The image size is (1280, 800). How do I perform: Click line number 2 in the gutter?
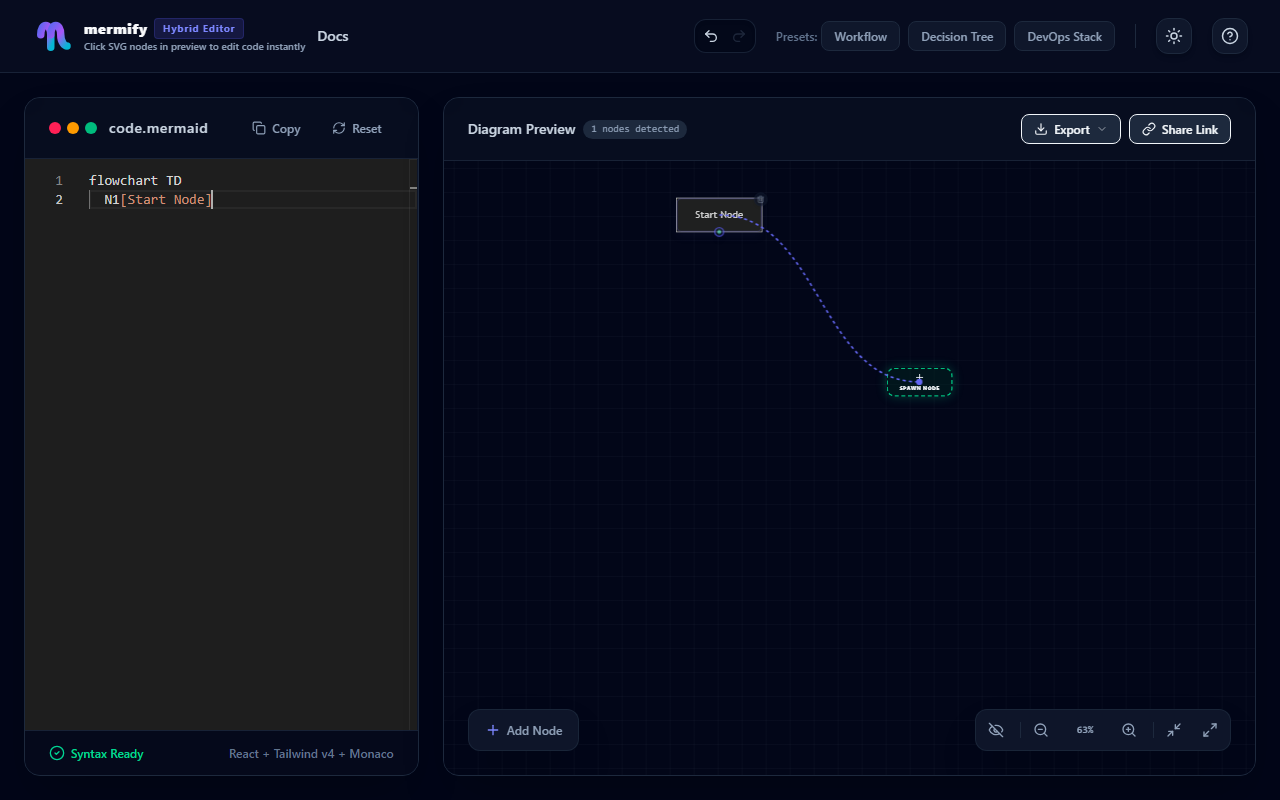[x=59, y=200]
